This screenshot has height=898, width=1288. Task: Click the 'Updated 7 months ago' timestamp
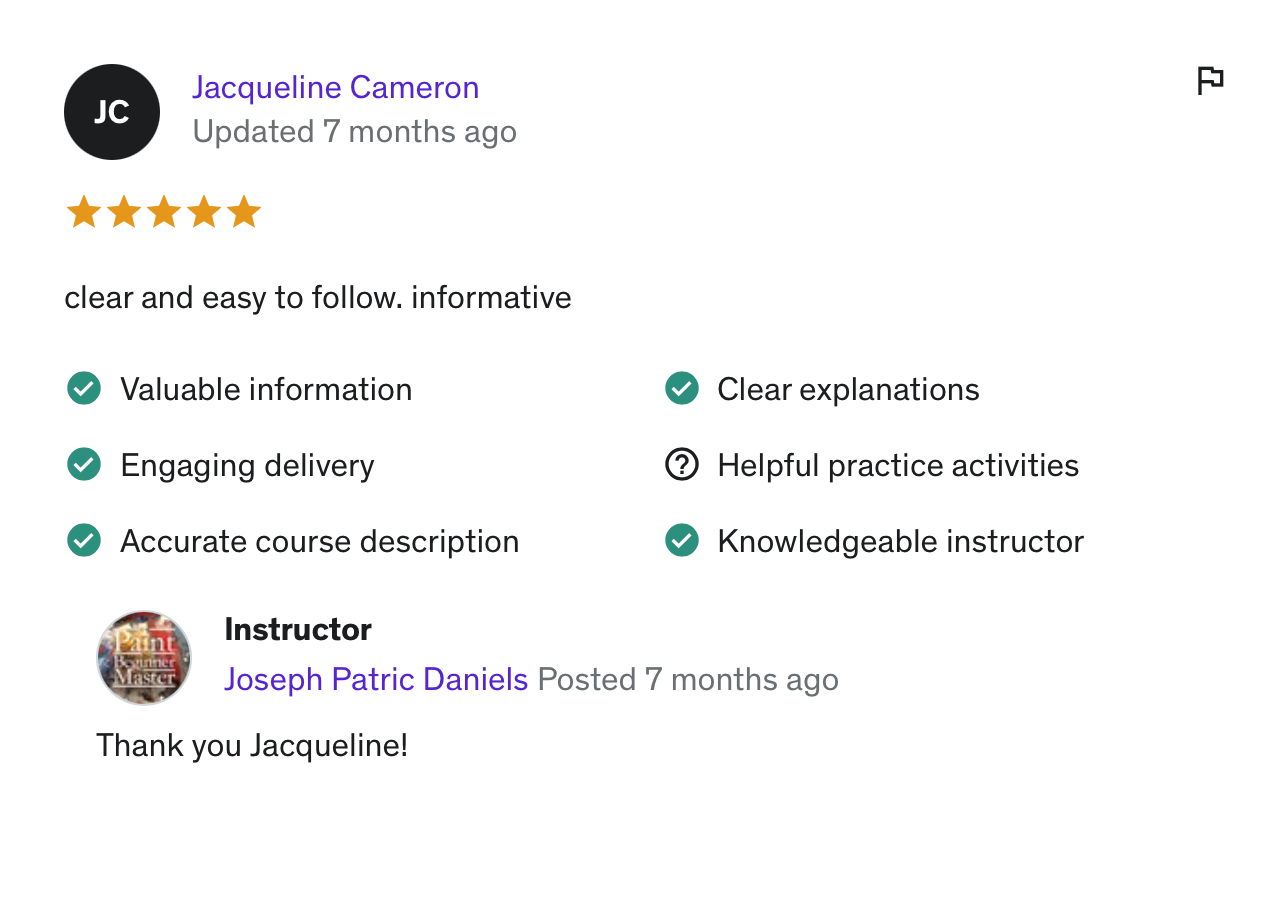click(354, 132)
